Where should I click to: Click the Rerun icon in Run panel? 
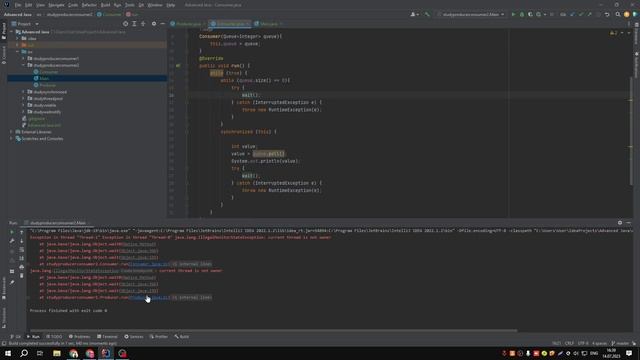click(12, 232)
